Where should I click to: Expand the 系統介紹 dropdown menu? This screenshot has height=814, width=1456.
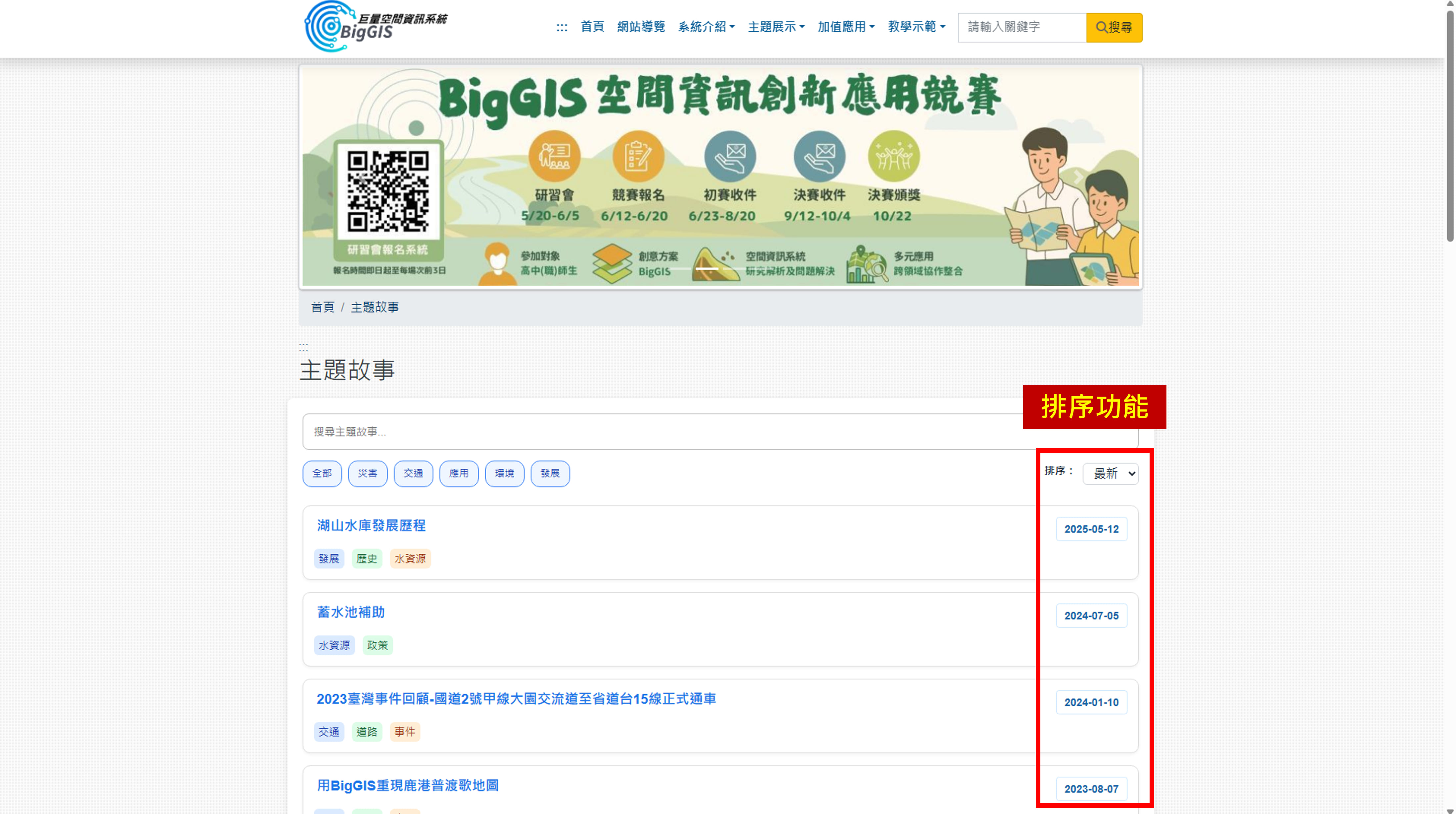pyautogui.click(x=706, y=26)
